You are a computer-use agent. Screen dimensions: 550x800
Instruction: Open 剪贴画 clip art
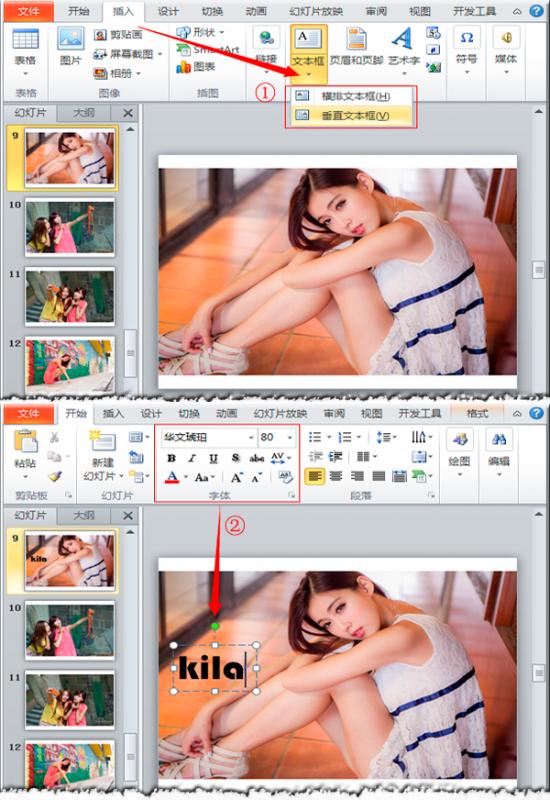118,35
